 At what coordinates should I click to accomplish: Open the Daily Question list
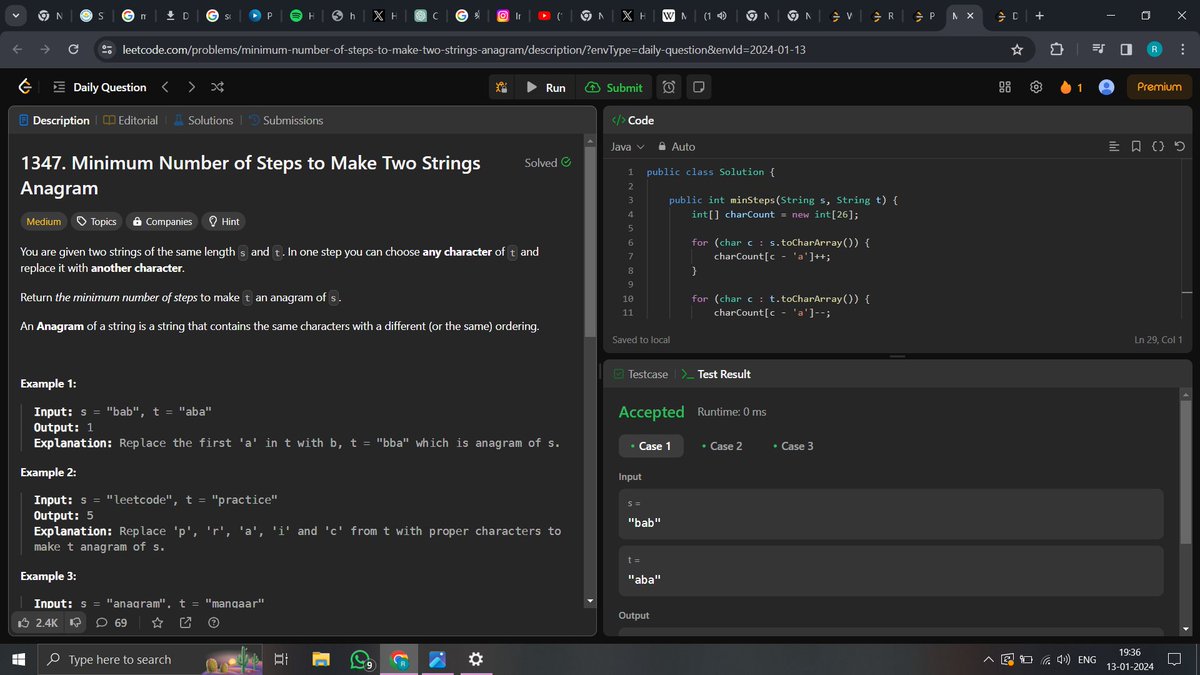[100, 87]
